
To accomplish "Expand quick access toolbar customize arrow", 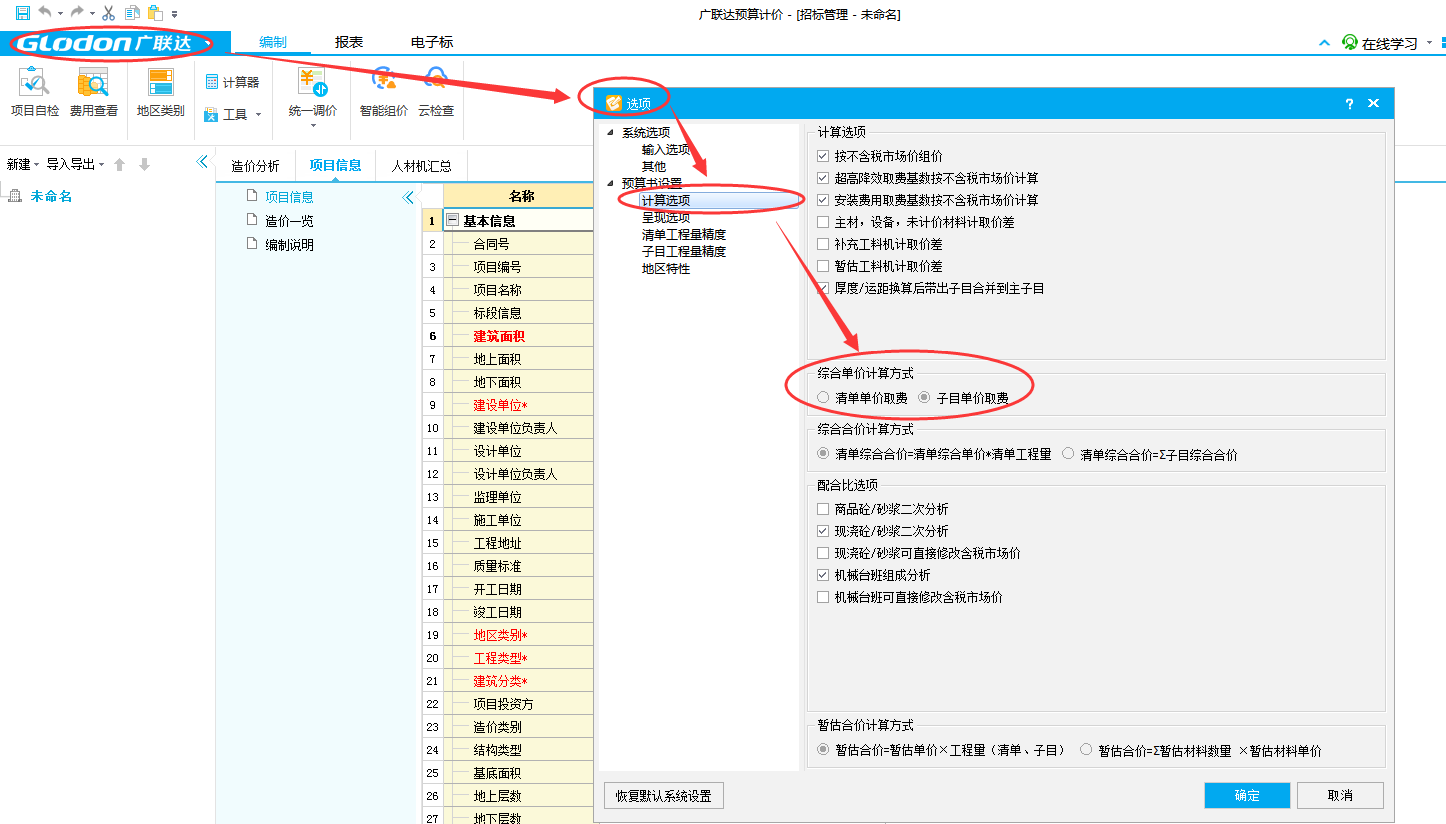I will coord(175,14).
